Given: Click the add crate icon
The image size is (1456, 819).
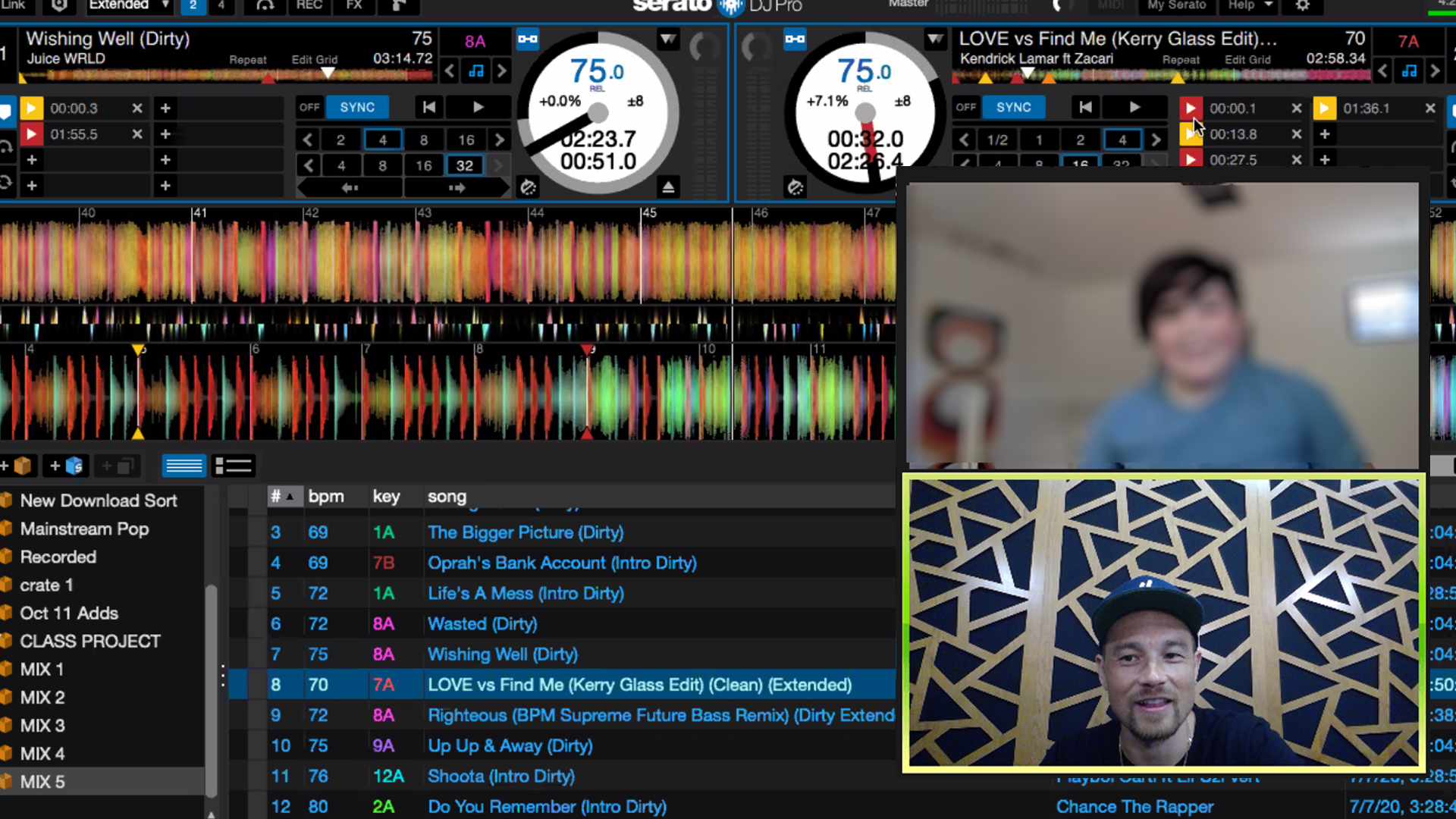Looking at the screenshot, I should [18, 466].
